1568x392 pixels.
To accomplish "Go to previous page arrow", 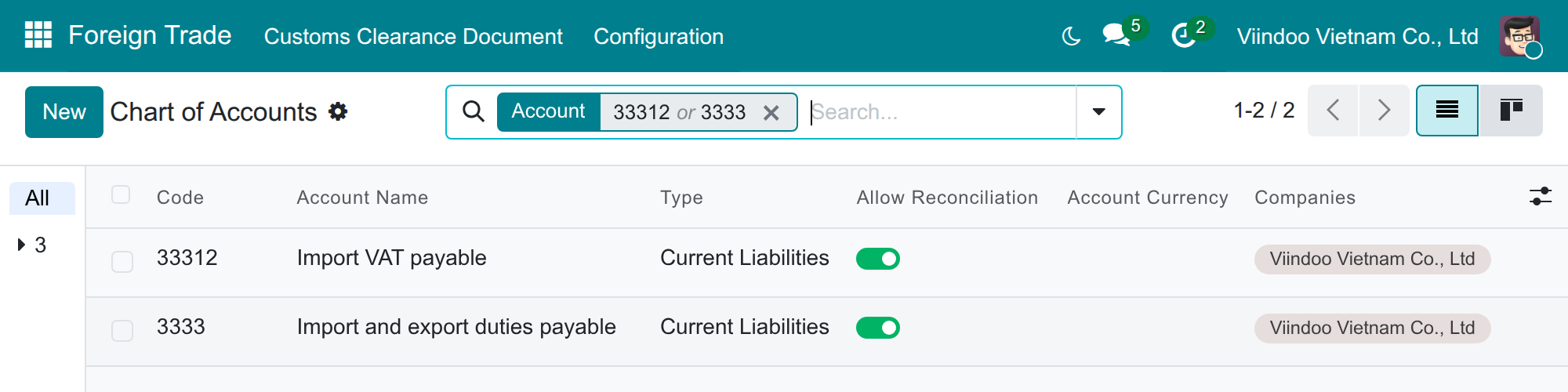I will click(1333, 111).
